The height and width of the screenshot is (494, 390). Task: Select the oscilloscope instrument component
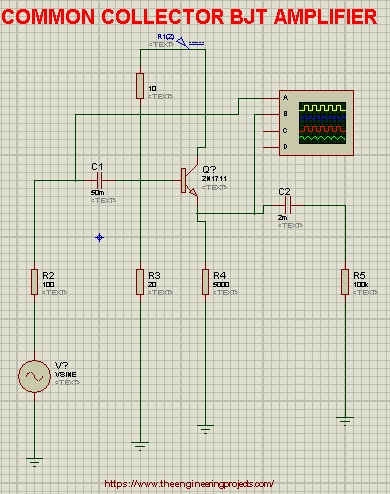[316, 123]
